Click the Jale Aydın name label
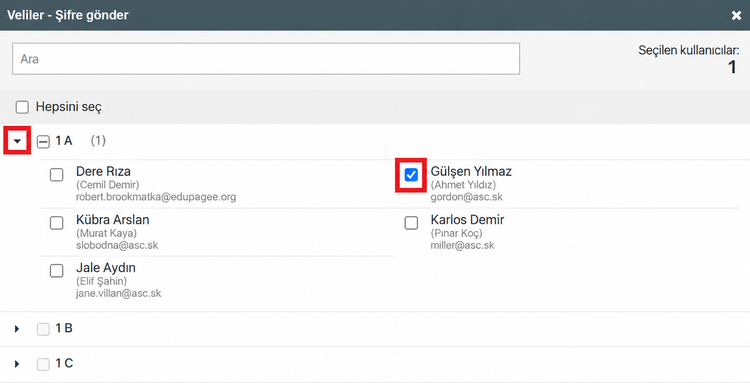The height and width of the screenshot is (383, 750). (106, 268)
